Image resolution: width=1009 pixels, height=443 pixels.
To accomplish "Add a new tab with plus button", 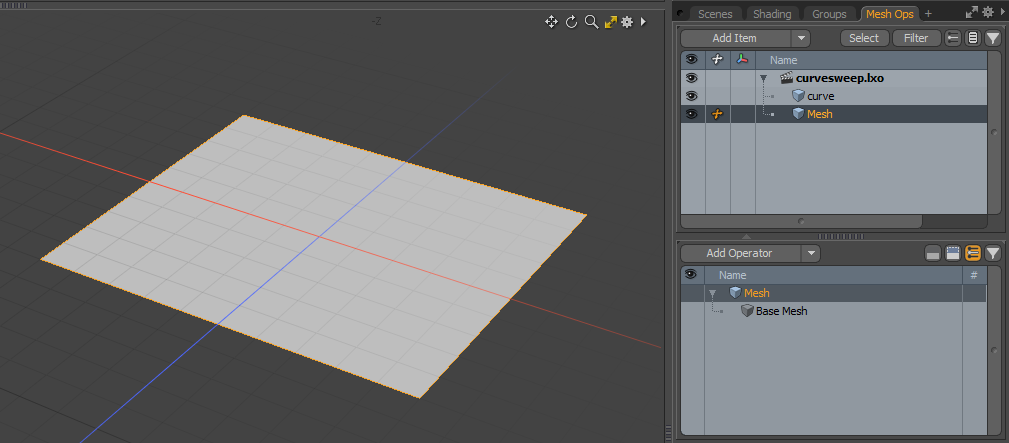I will tap(928, 13).
